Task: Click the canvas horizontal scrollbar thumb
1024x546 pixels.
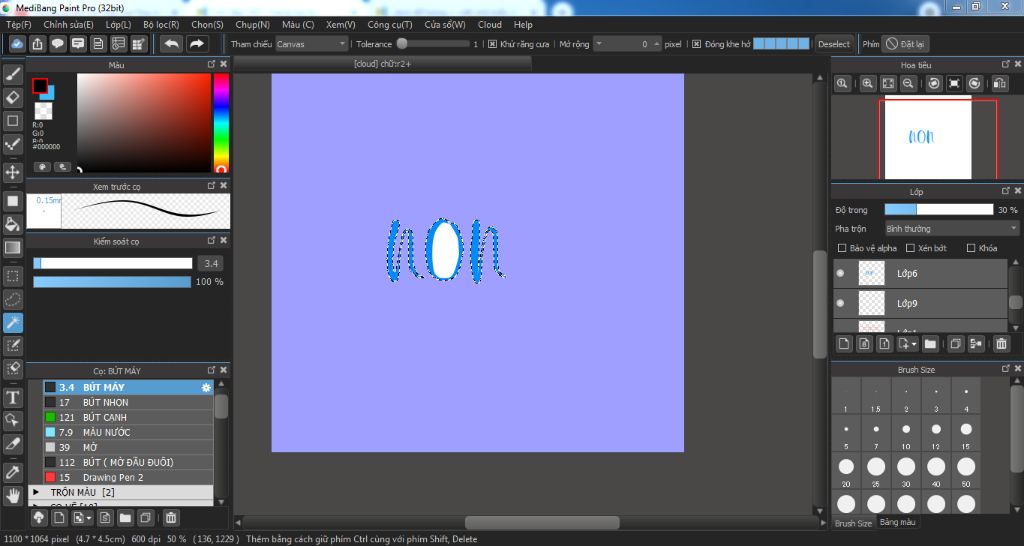Action: 542,522
